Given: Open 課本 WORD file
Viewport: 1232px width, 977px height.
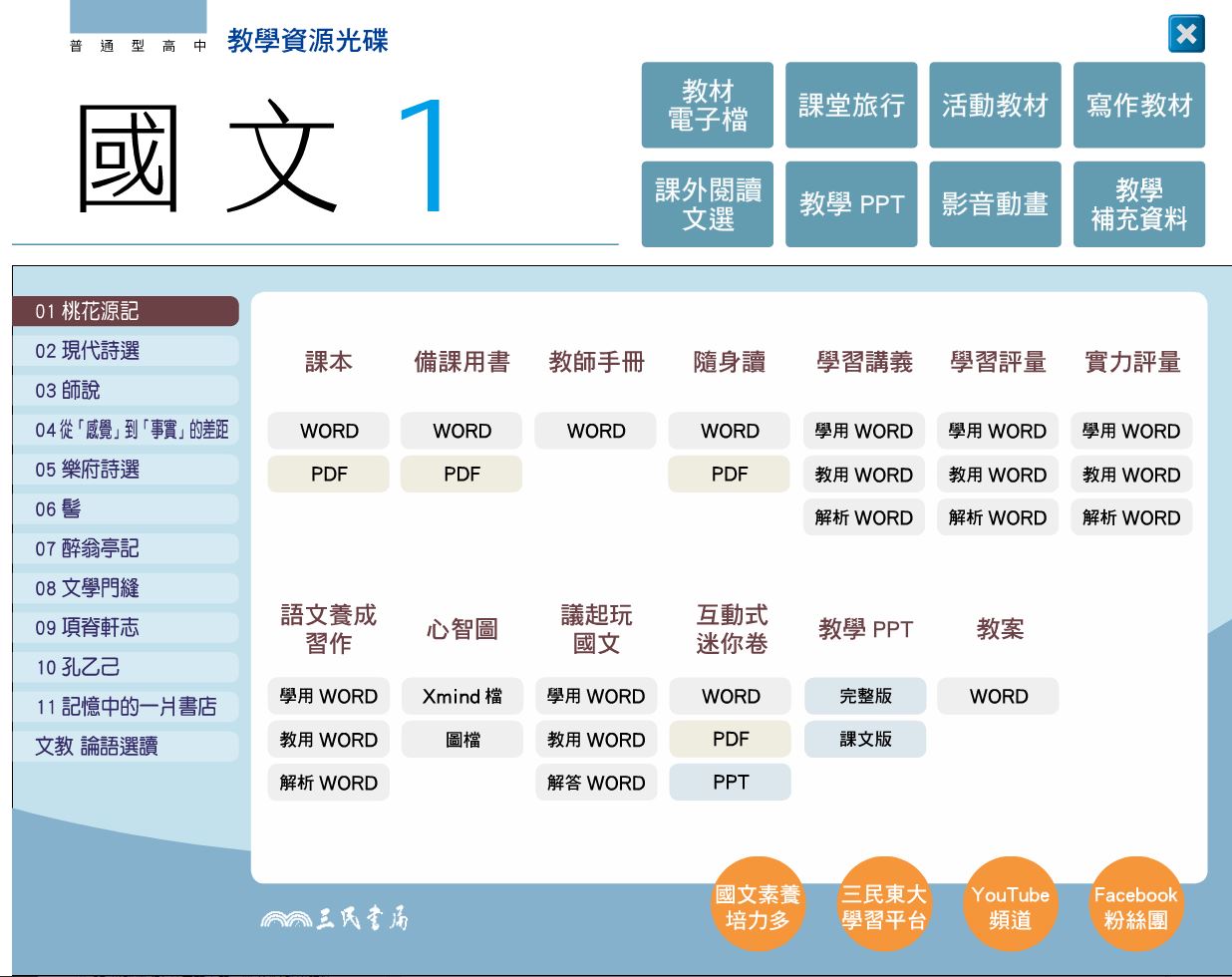Looking at the screenshot, I should point(329,431).
